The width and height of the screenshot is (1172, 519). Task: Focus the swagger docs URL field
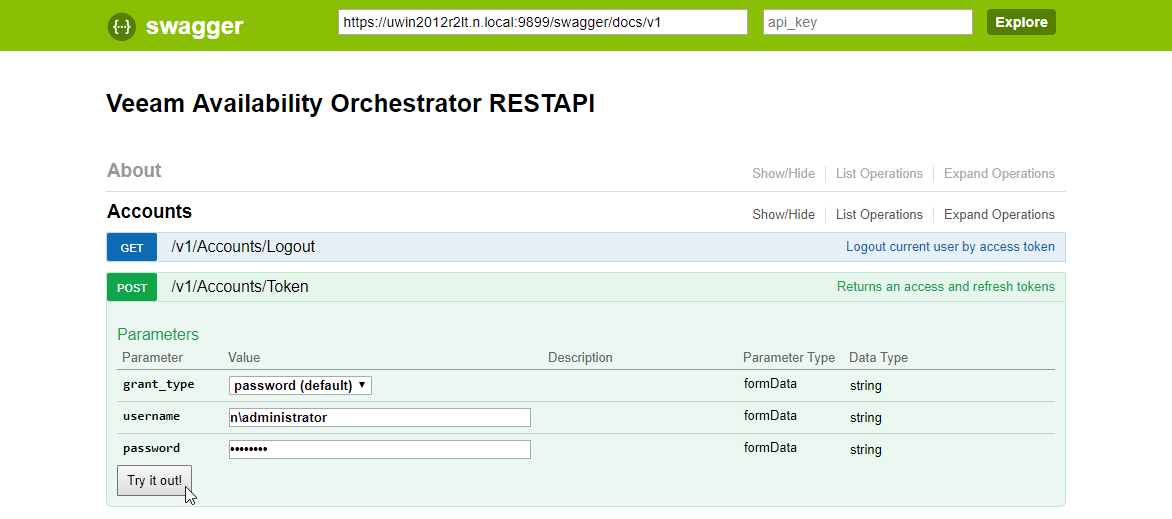click(x=543, y=22)
